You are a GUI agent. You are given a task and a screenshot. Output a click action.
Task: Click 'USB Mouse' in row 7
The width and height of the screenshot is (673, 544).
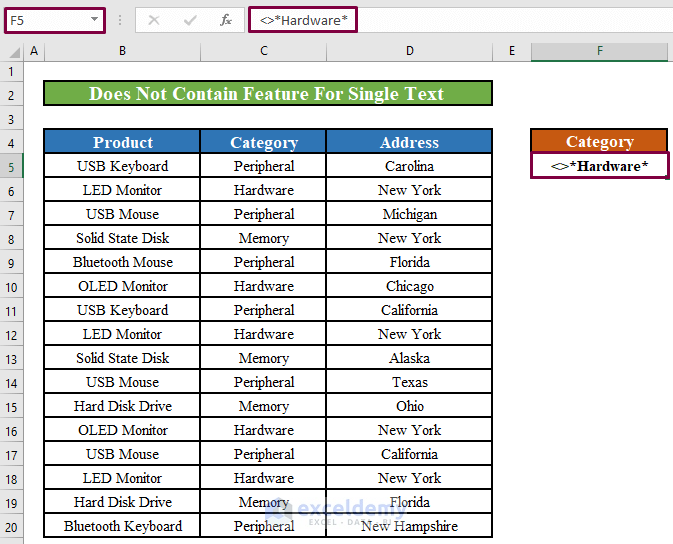pos(122,214)
